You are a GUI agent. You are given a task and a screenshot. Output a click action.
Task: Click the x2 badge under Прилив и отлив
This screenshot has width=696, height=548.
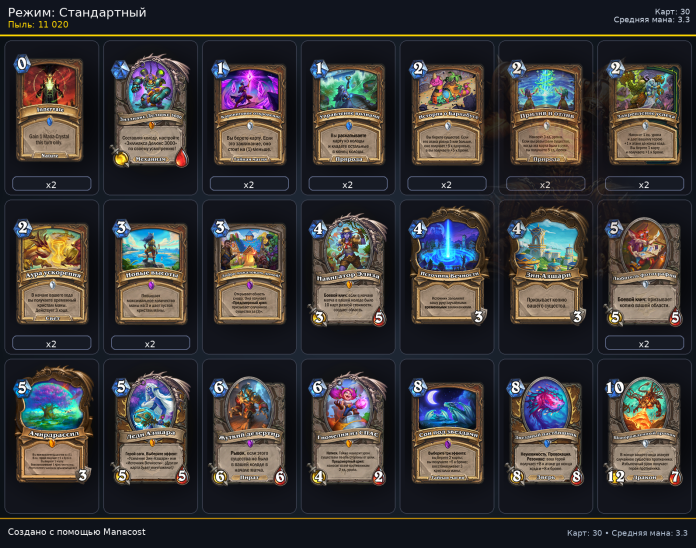(x=546, y=184)
